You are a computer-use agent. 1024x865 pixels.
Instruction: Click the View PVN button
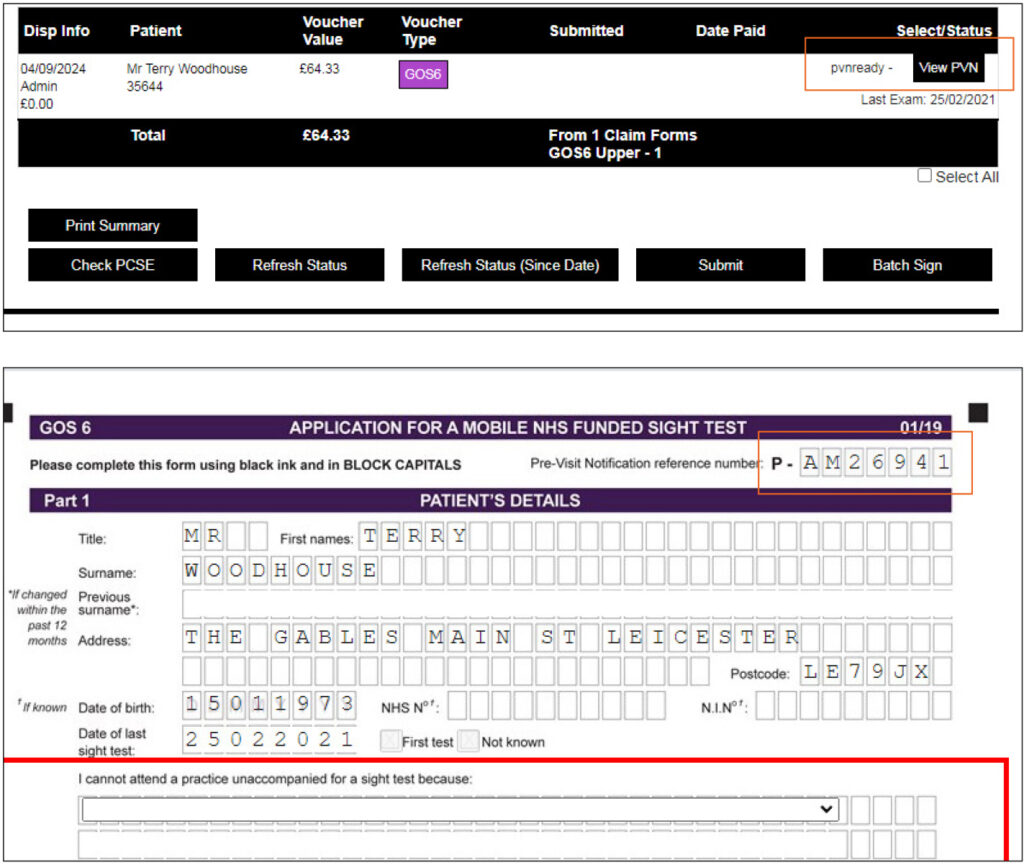point(948,68)
